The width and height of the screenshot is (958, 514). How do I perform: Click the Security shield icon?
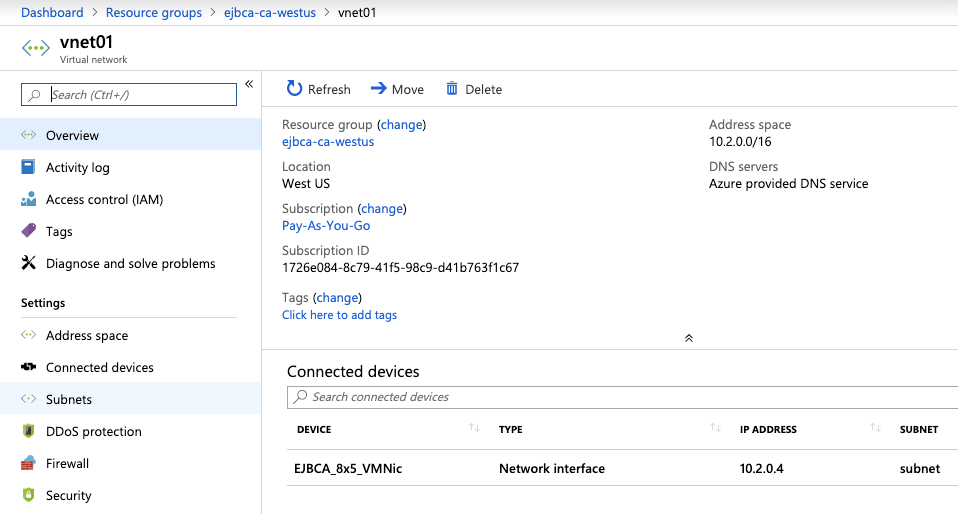(28, 495)
